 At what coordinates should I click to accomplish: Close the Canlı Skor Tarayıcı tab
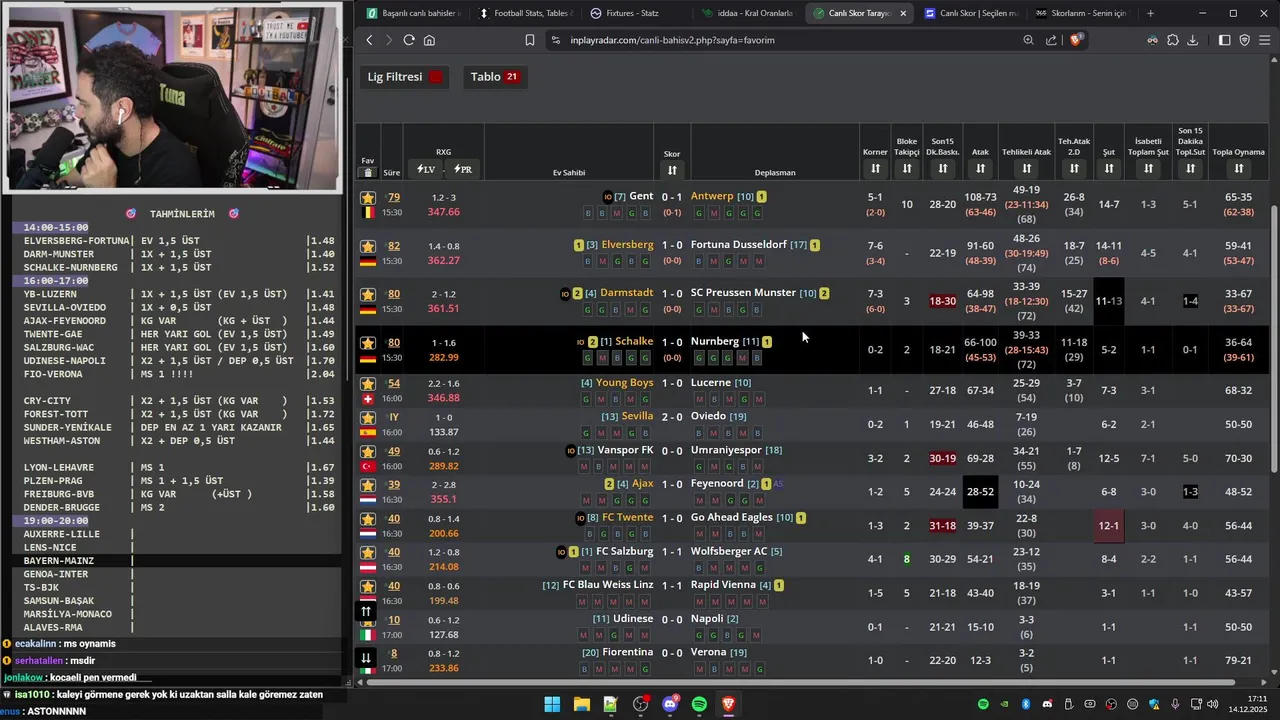point(903,13)
